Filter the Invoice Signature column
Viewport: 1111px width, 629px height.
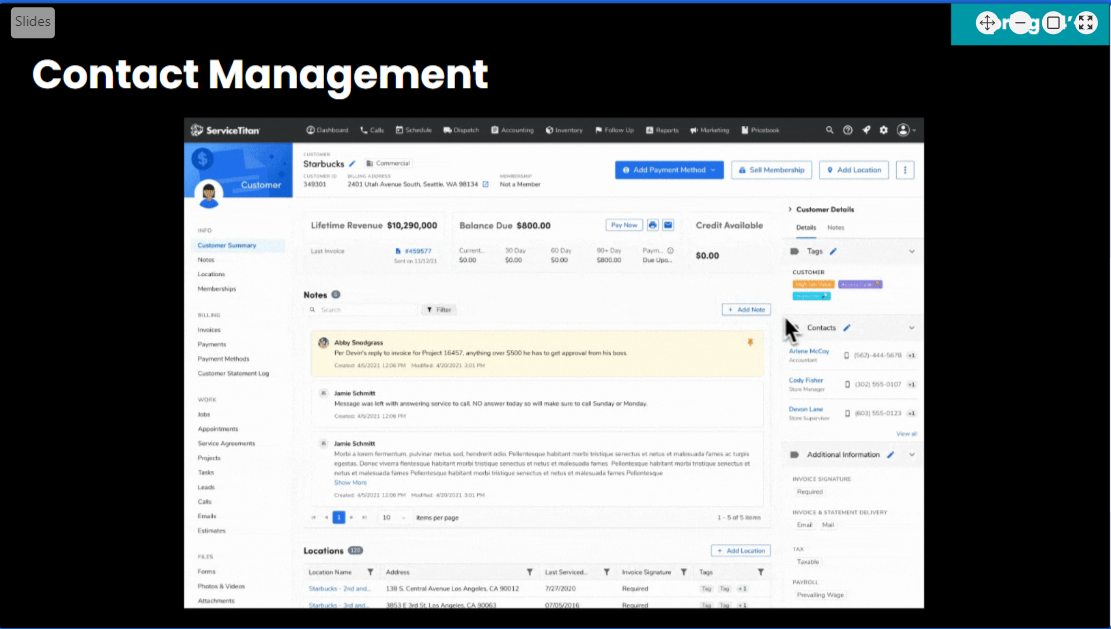coord(684,572)
